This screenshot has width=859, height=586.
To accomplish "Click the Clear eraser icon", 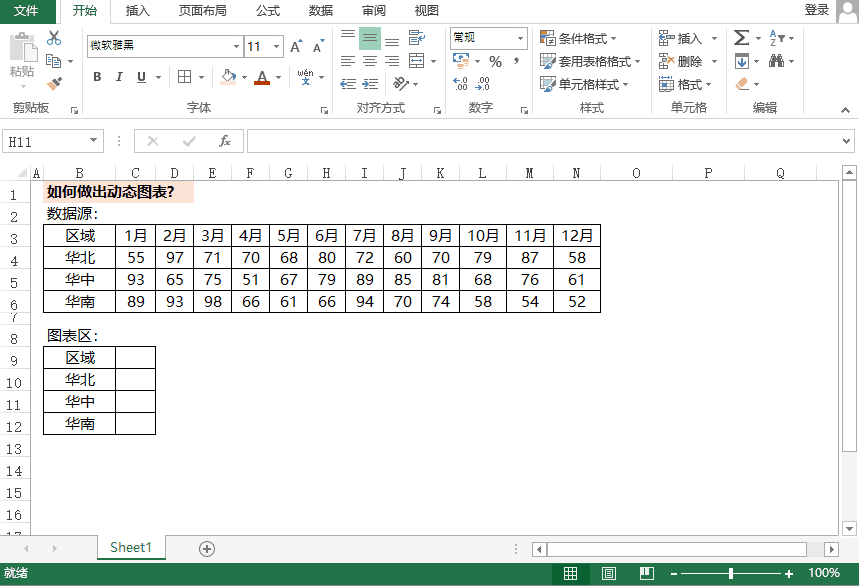I will (742, 84).
